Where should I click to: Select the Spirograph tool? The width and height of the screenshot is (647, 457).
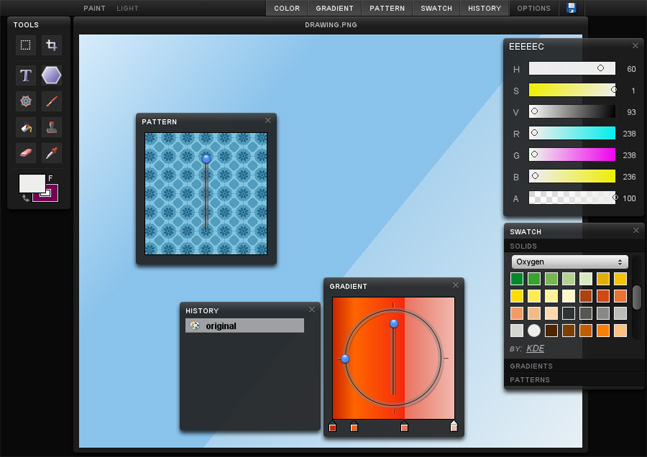(26, 101)
